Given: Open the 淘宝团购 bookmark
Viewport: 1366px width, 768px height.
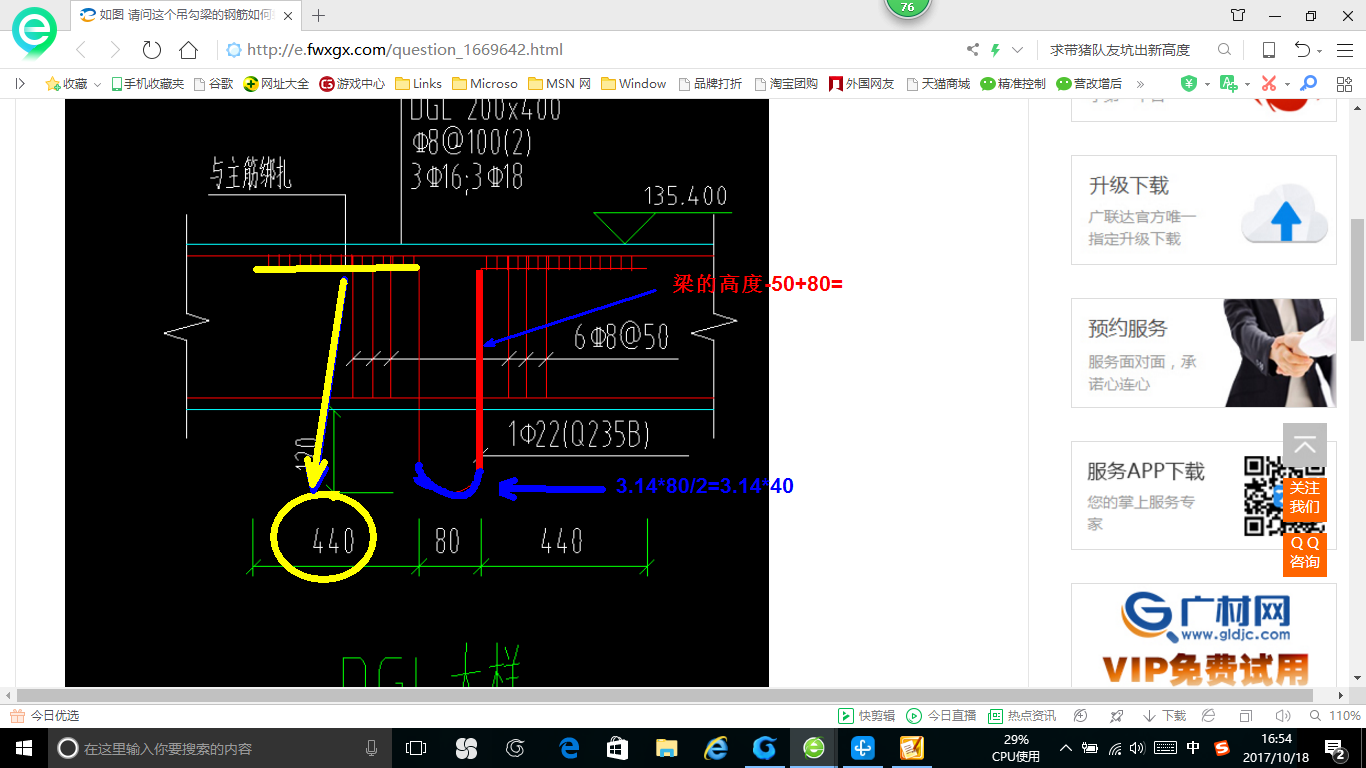Looking at the screenshot, I should tap(786, 84).
